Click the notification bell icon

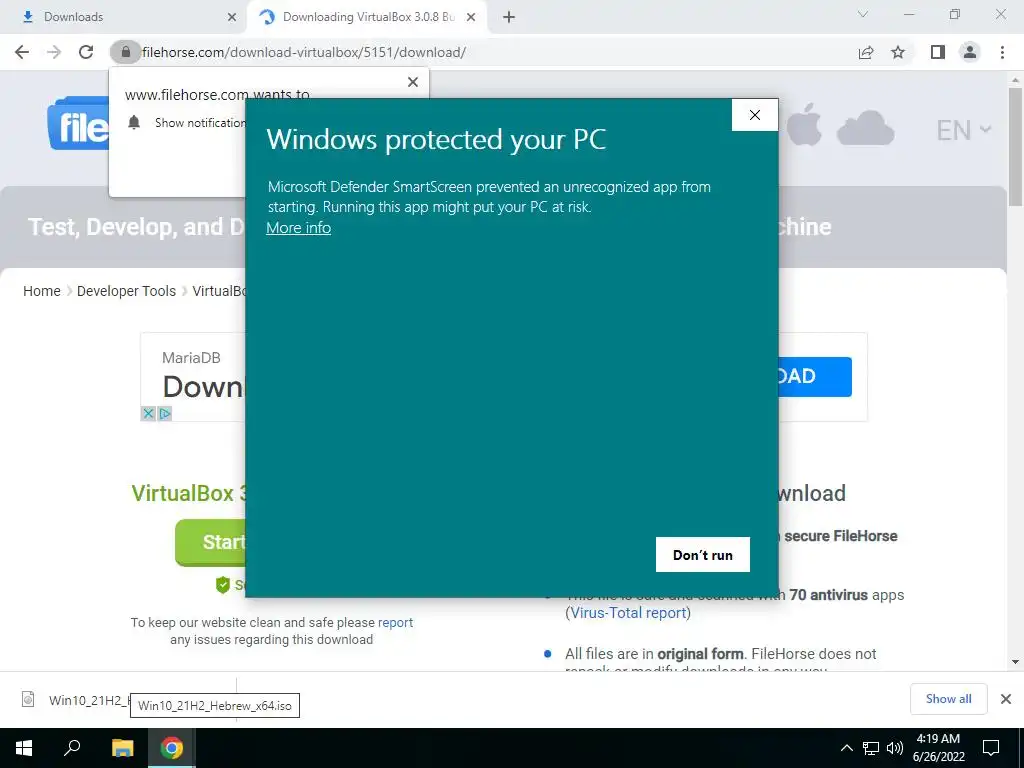[134, 122]
